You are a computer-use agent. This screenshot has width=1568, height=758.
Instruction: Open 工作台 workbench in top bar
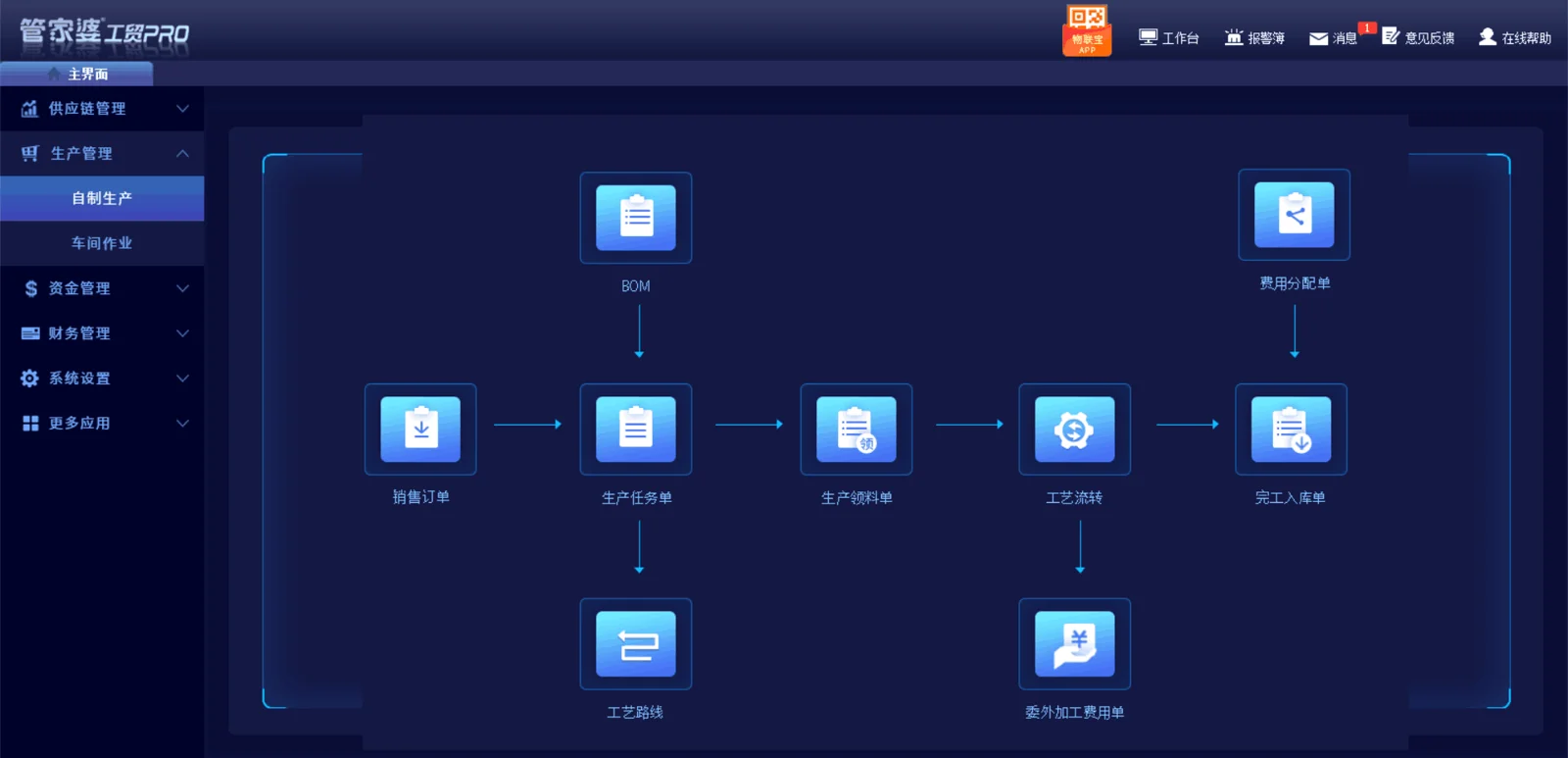[1169, 38]
